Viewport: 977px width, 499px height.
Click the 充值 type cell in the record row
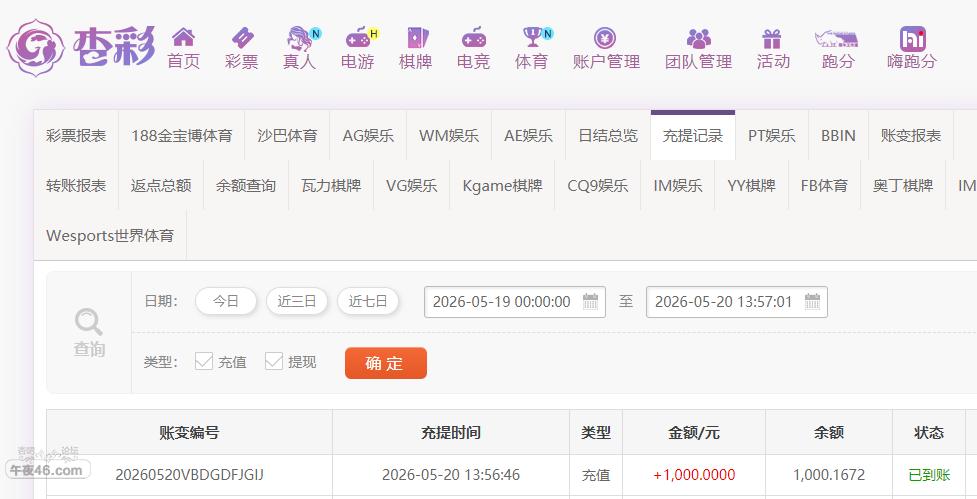click(x=596, y=475)
